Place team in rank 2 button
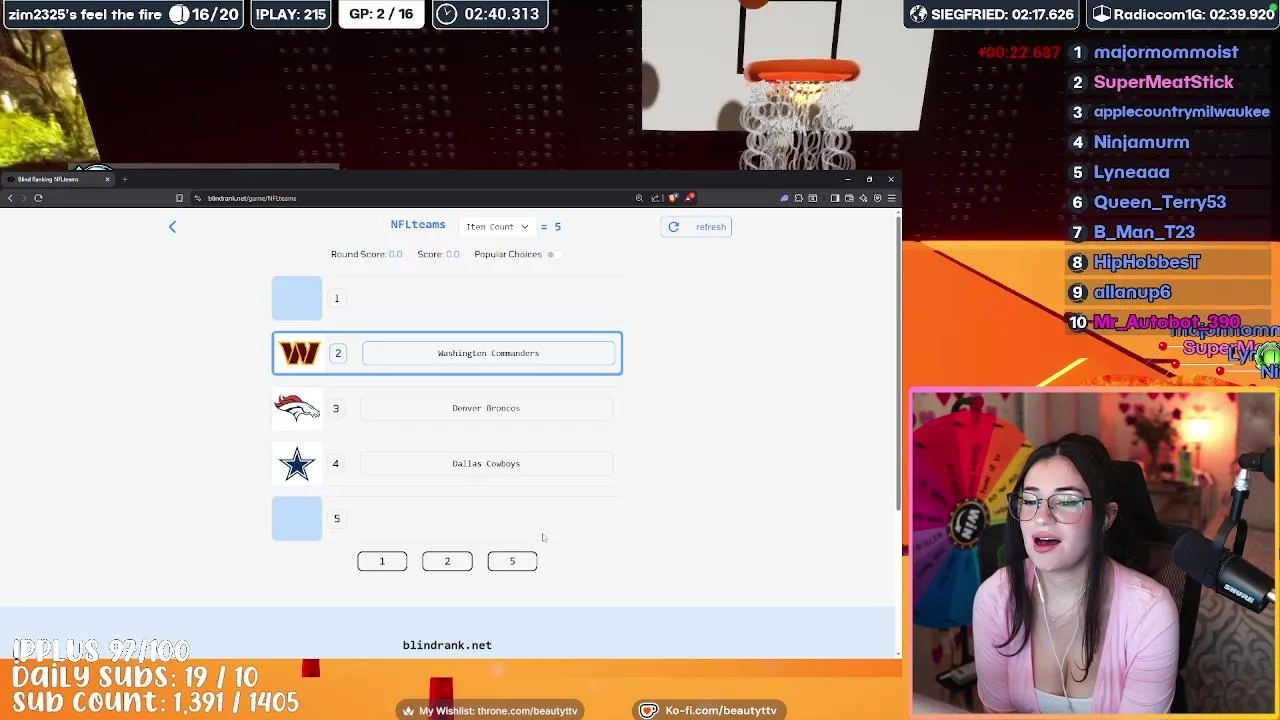The height and width of the screenshot is (720, 1280). point(447,561)
